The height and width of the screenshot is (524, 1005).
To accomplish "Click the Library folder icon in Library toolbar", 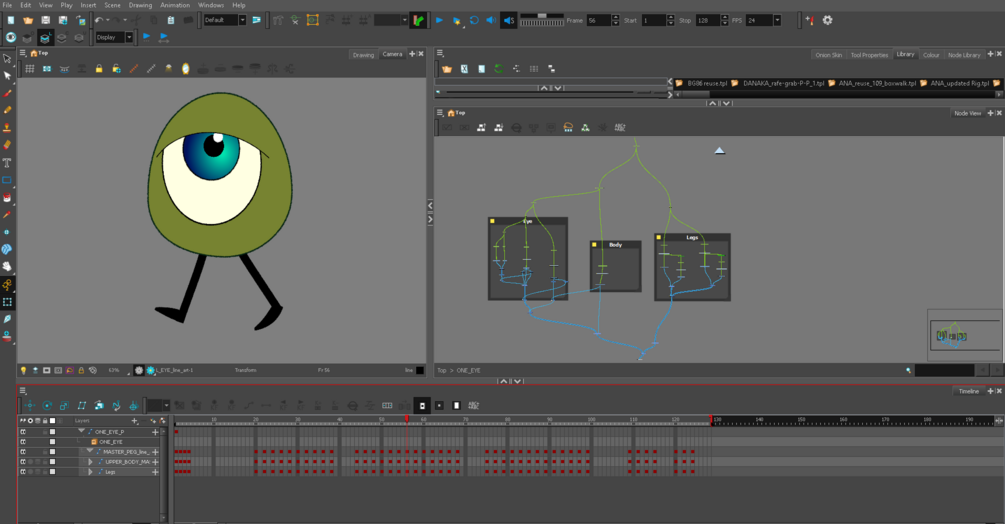I will [x=447, y=69].
